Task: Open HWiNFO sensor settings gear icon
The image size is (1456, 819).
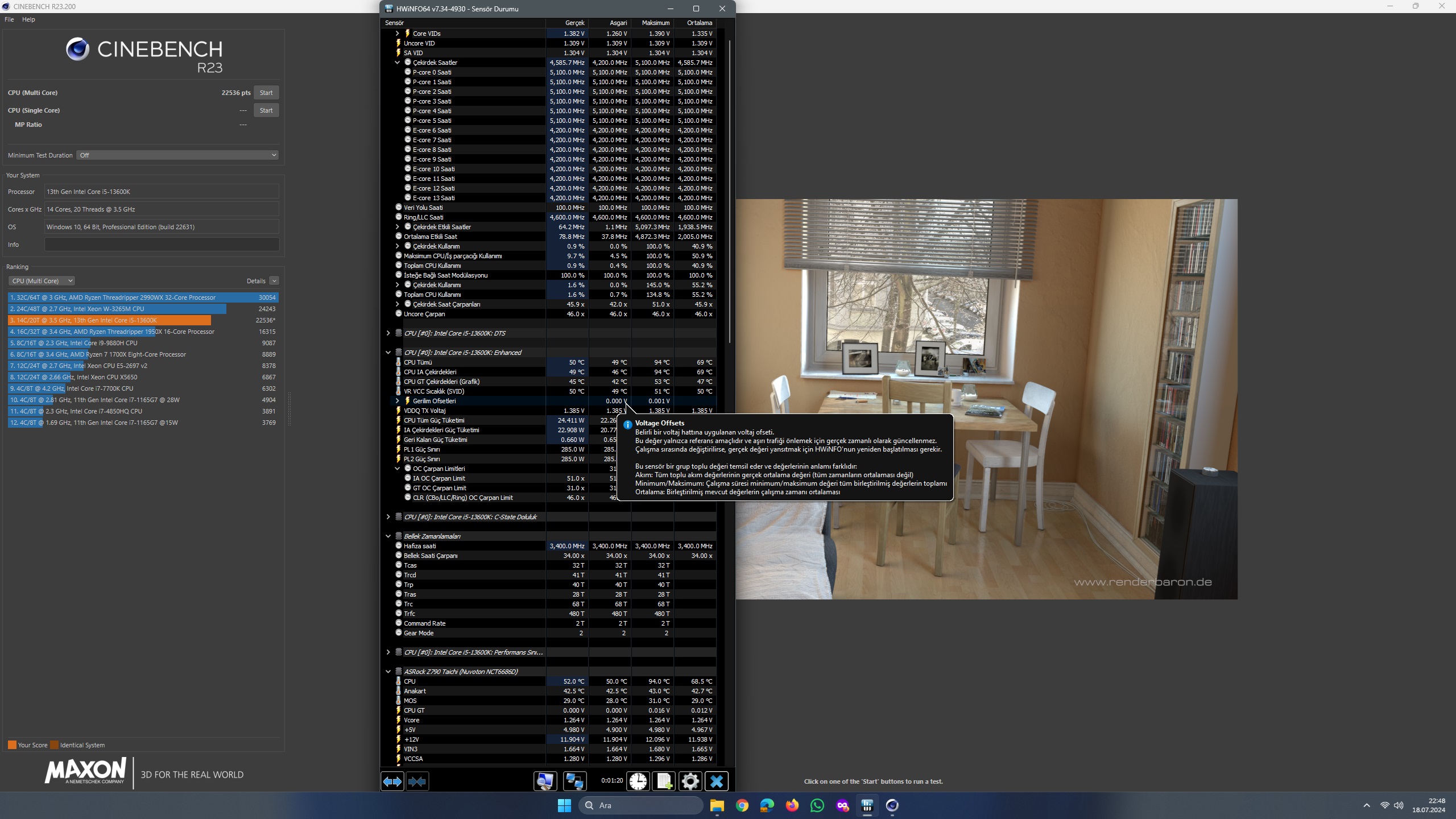Action: tap(690, 781)
